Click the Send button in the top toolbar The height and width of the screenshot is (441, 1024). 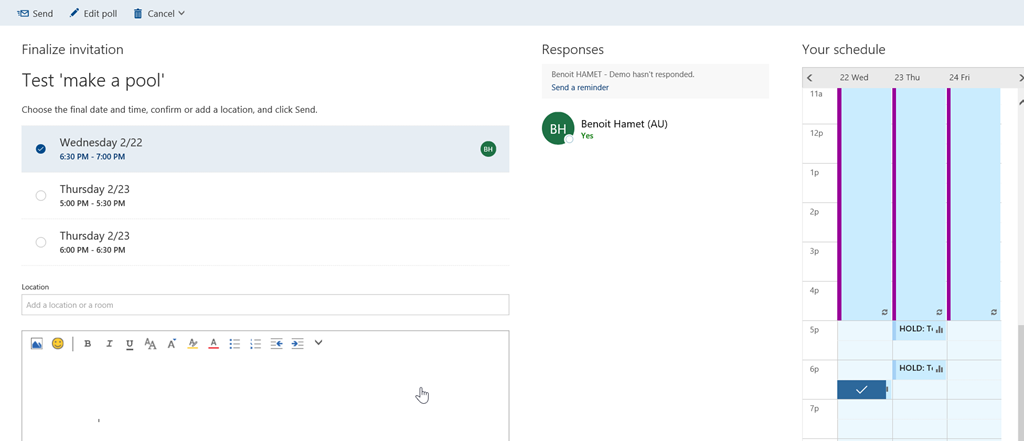coord(35,13)
